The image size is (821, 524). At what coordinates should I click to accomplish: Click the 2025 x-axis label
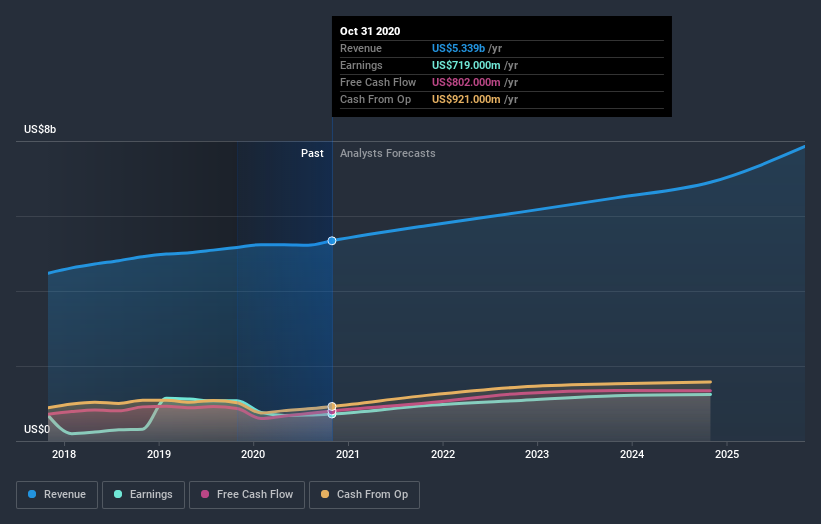click(x=727, y=454)
